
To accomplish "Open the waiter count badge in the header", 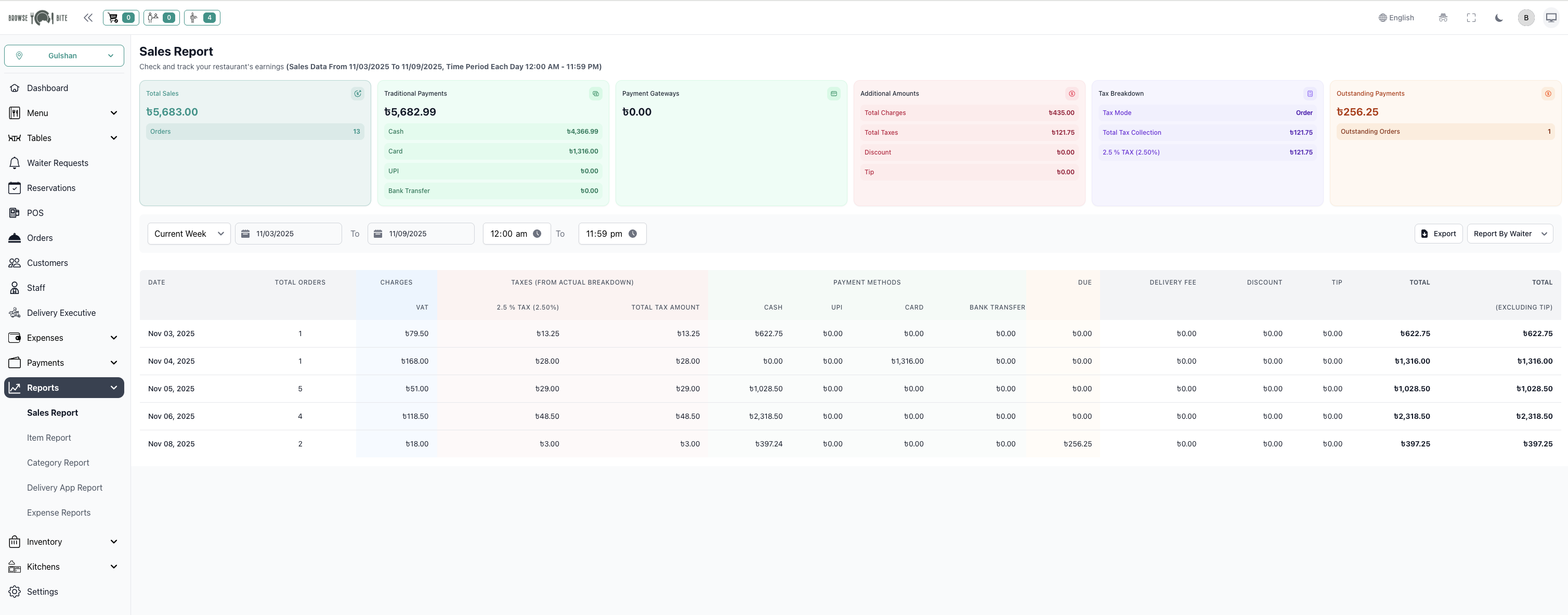I will pos(202,18).
